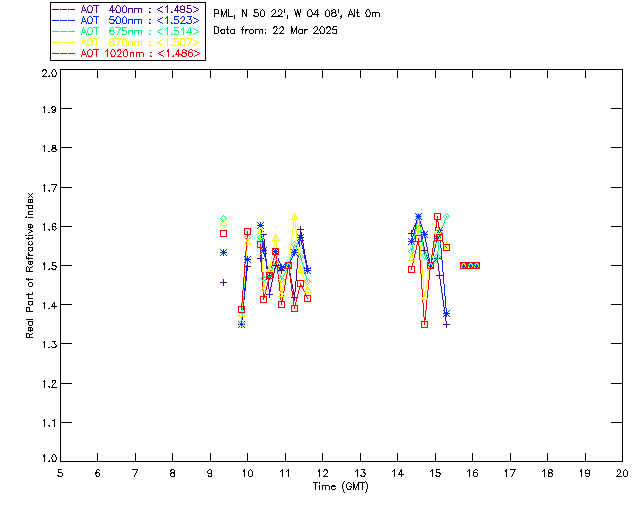640x512 pixels.
Task: Click the y-axis value 1.5
Action: [49, 266]
